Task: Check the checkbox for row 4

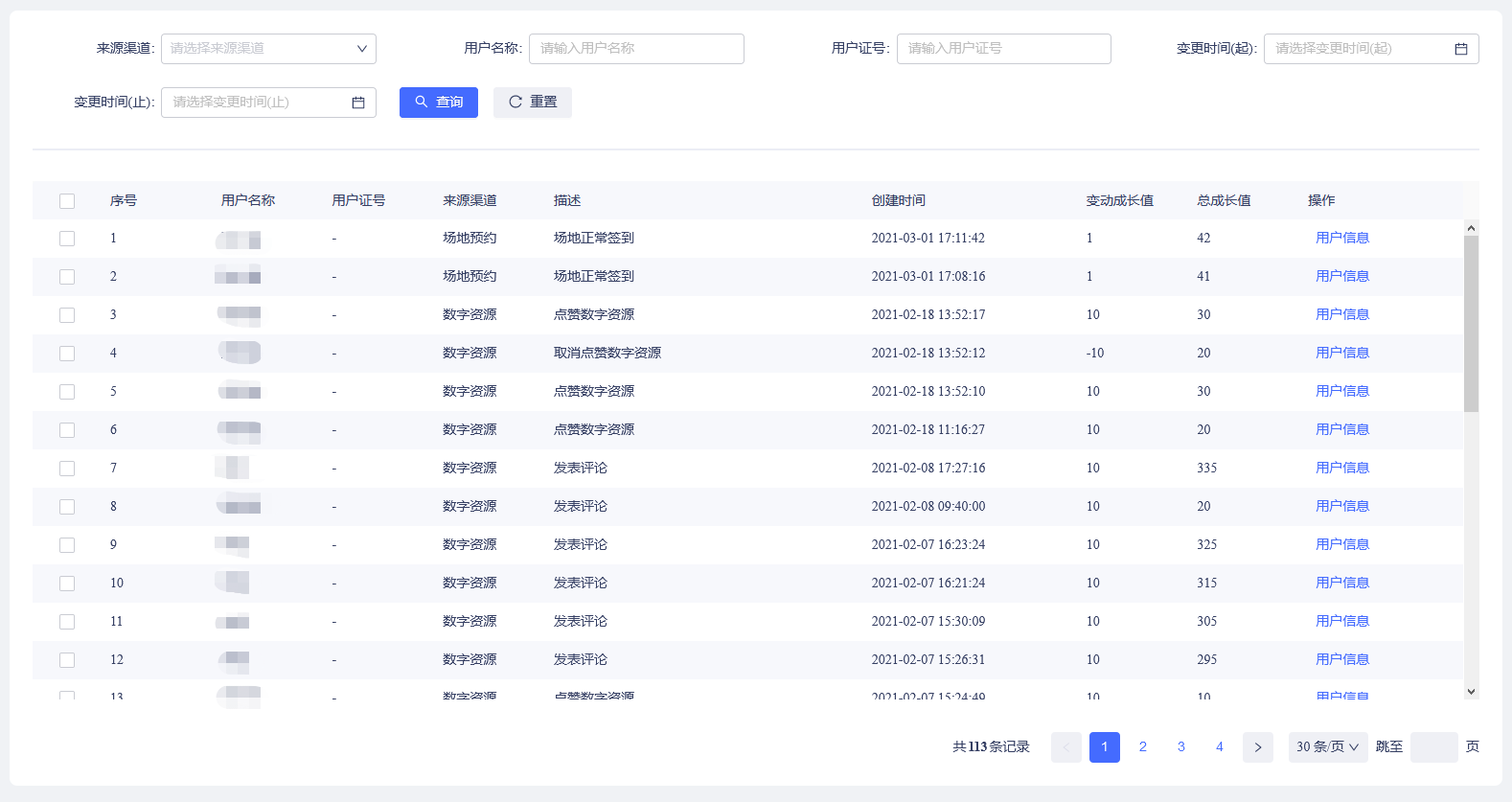Action: (x=67, y=354)
